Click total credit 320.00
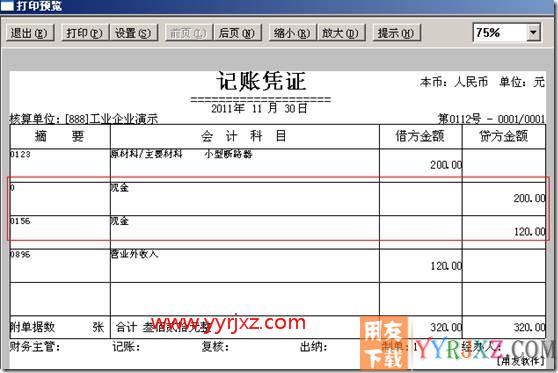Image resolution: width=558 pixels, height=373 pixels. [530, 327]
